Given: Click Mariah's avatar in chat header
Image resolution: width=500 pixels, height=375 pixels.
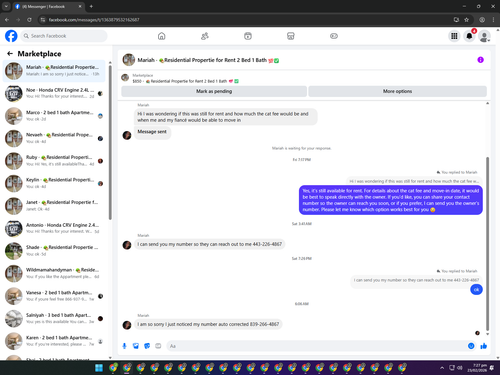Looking at the screenshot, I should (x=129, y=60).
